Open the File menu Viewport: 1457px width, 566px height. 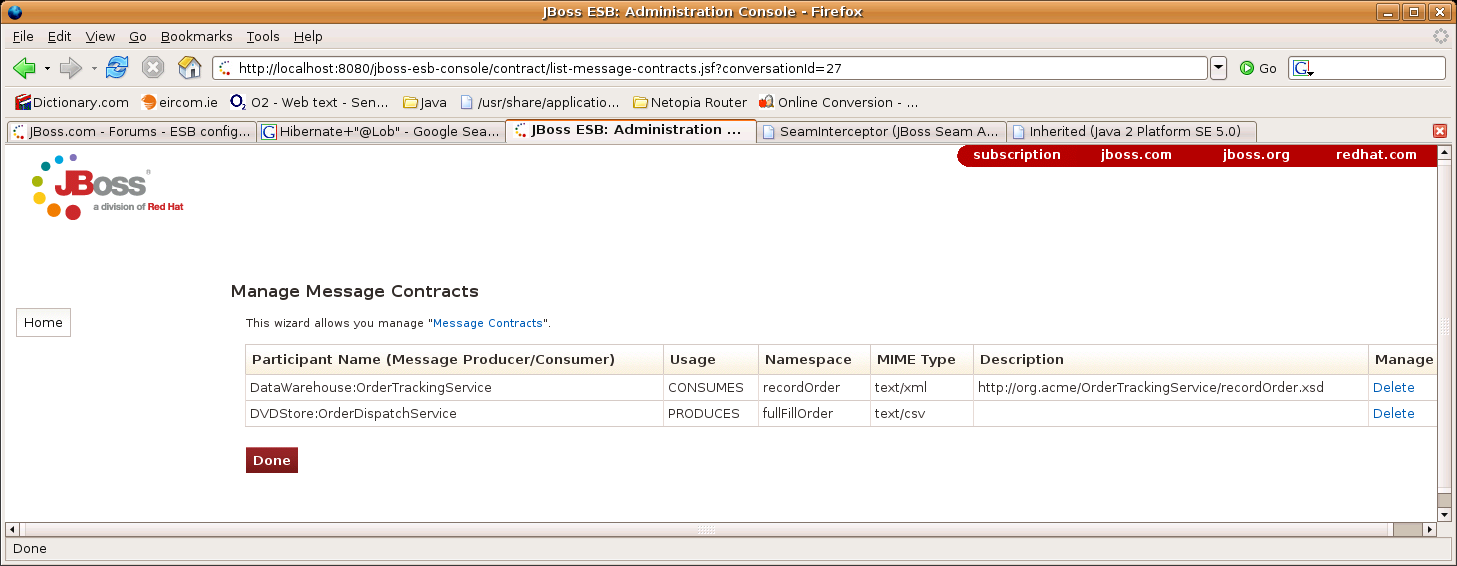23,36
